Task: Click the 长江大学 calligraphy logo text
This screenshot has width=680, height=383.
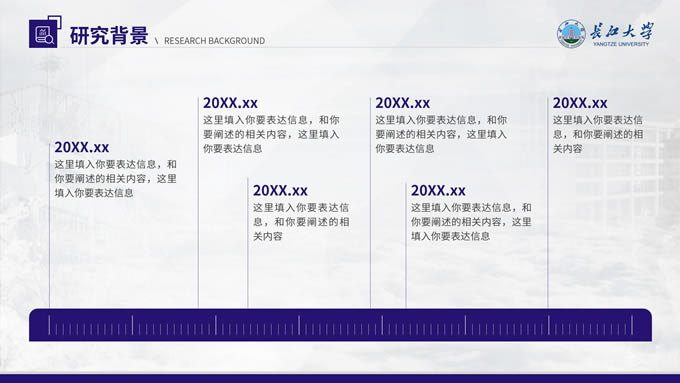Action: pos(621,31)
